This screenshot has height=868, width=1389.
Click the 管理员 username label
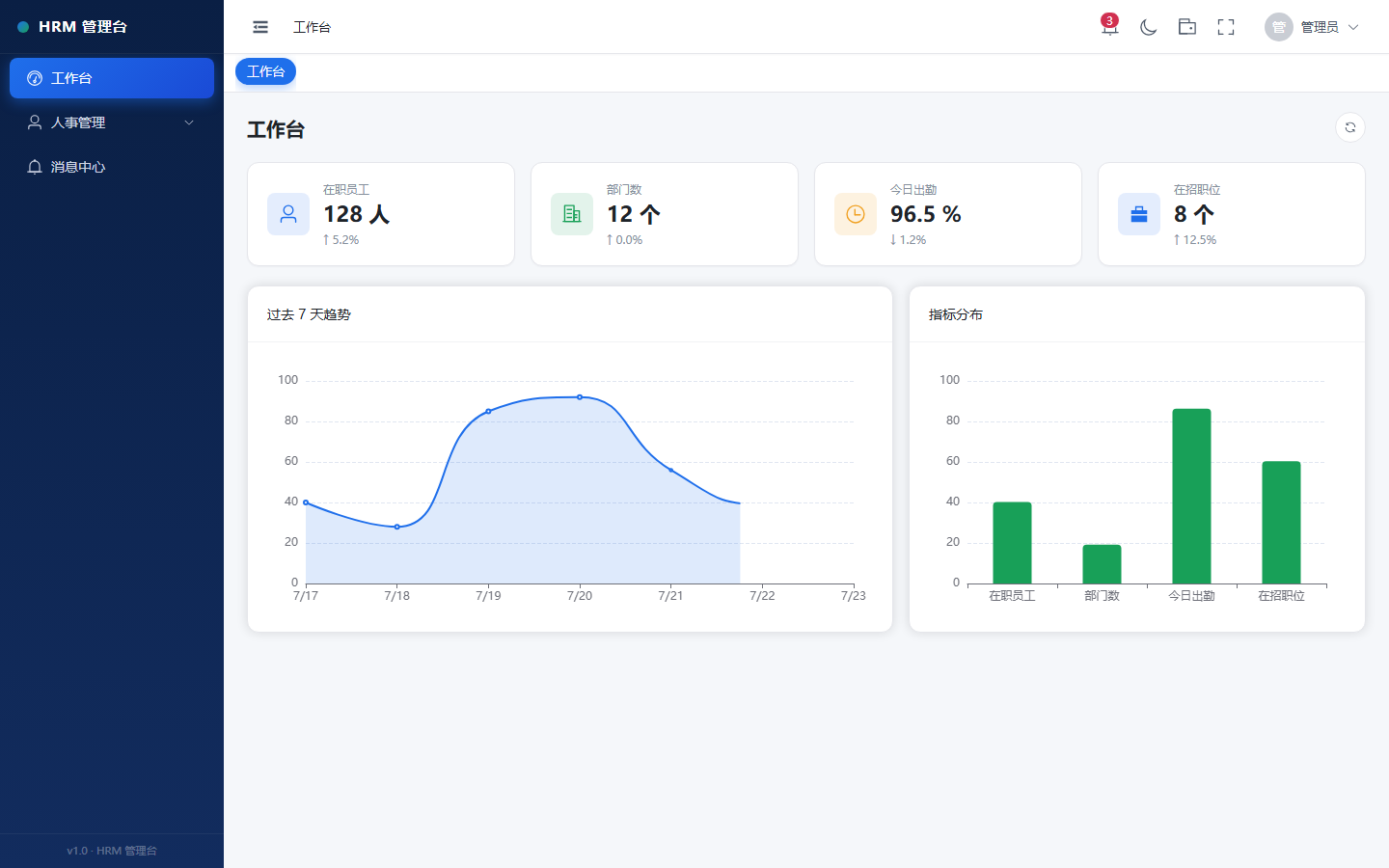[x=1320, y=27]
